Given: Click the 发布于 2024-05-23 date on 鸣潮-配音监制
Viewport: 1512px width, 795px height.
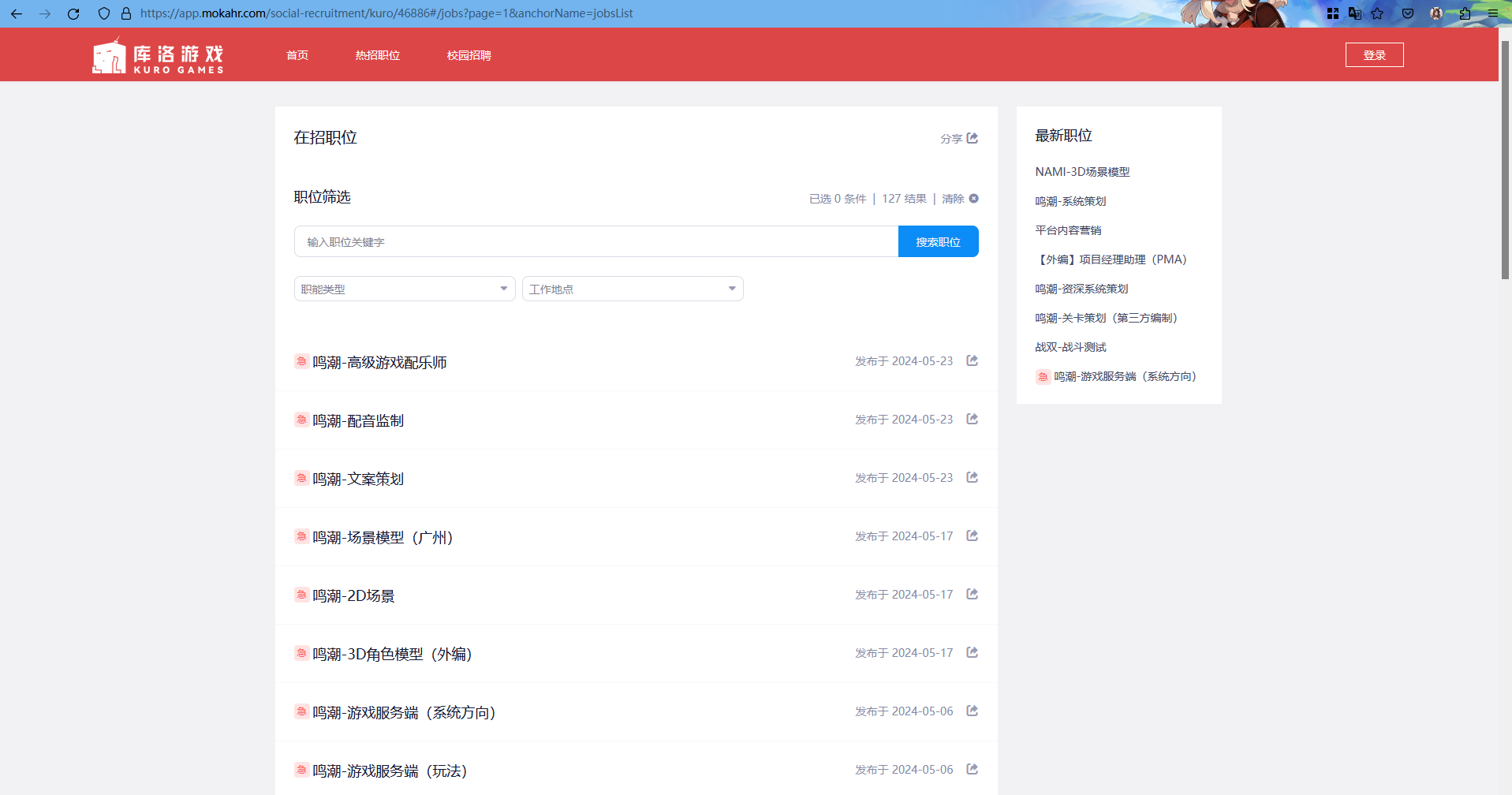Looking at the screenshot, I should tap(904, 420).
